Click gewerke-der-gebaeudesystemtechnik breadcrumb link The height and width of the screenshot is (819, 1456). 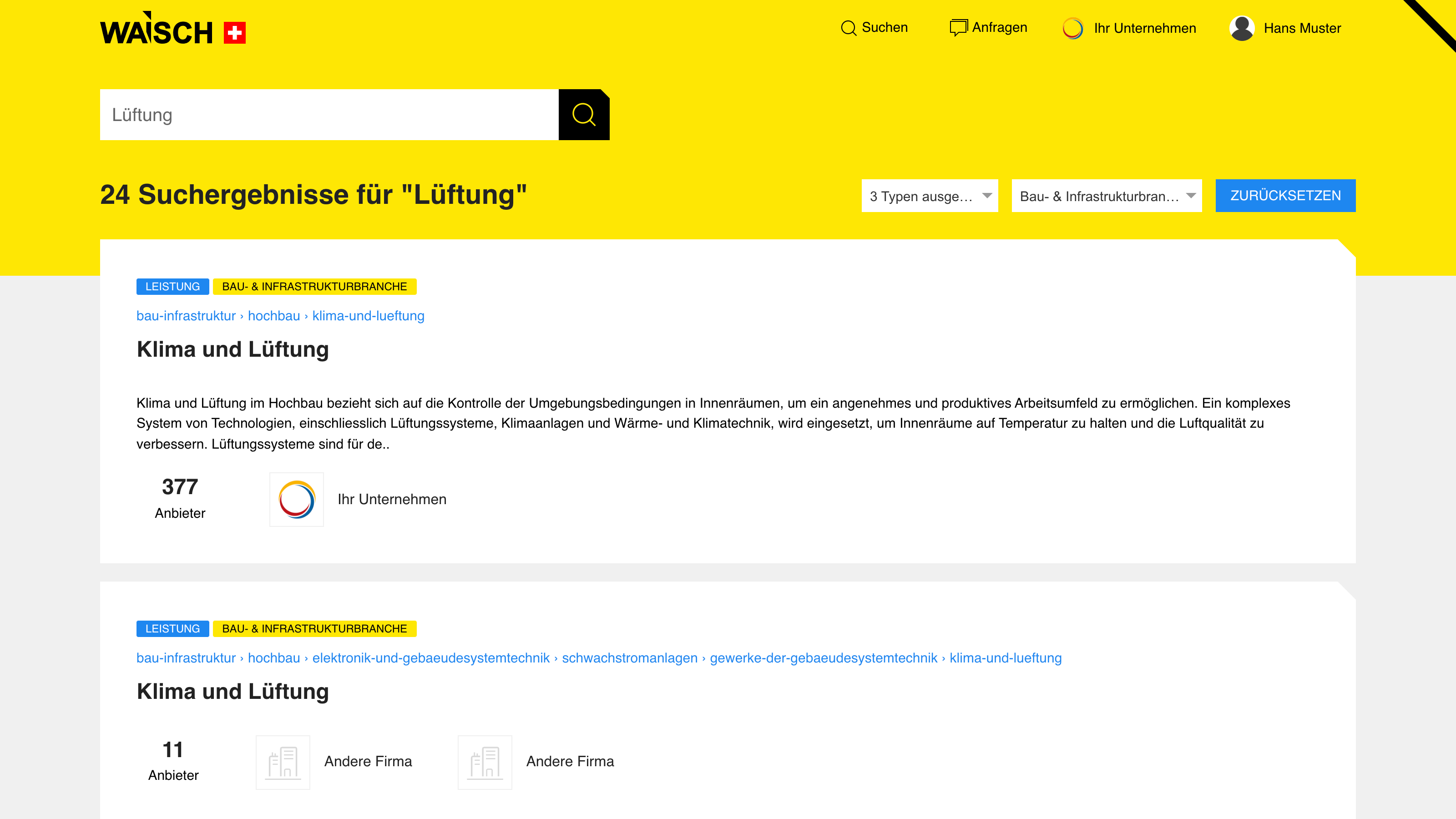click(x=824, y=658)
